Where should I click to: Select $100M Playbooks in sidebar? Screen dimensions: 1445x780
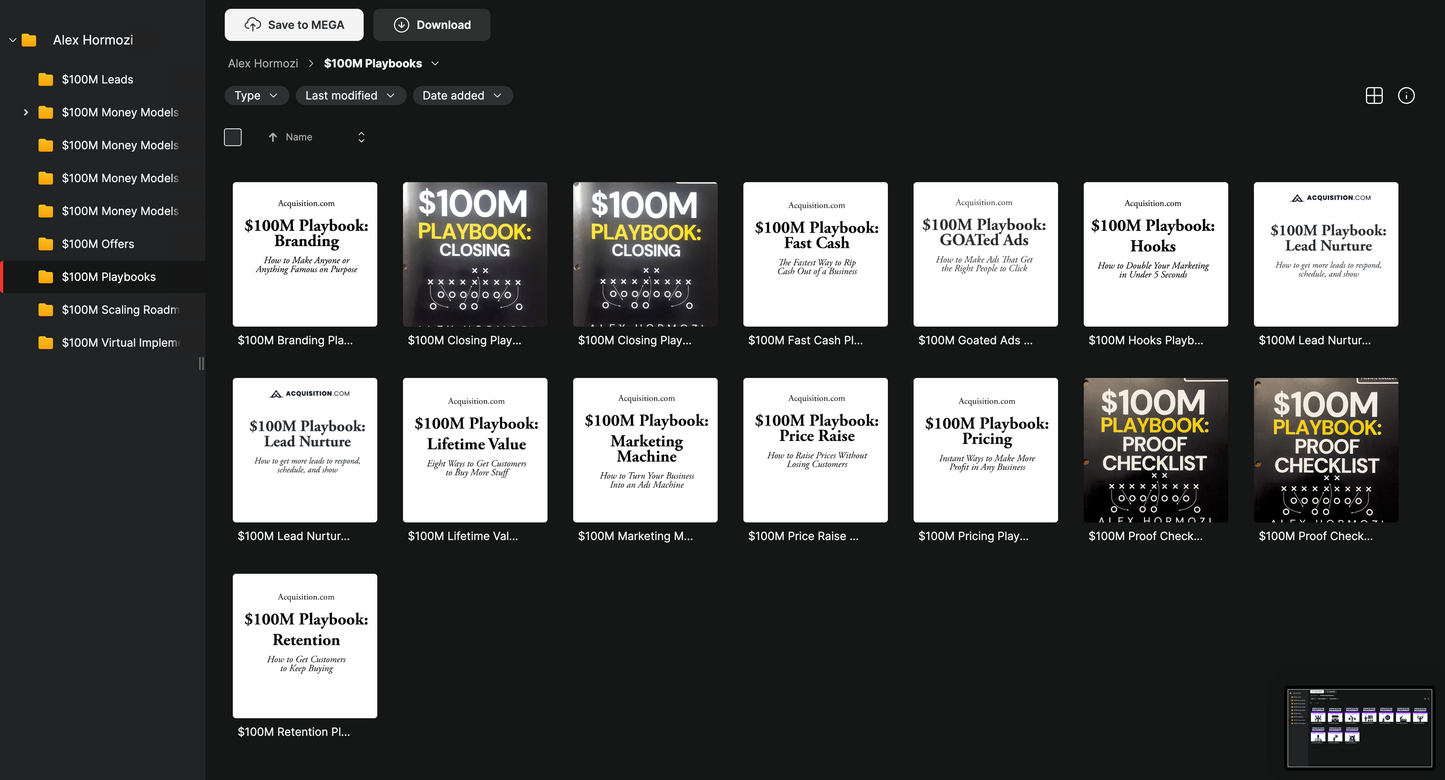point(108,277)
